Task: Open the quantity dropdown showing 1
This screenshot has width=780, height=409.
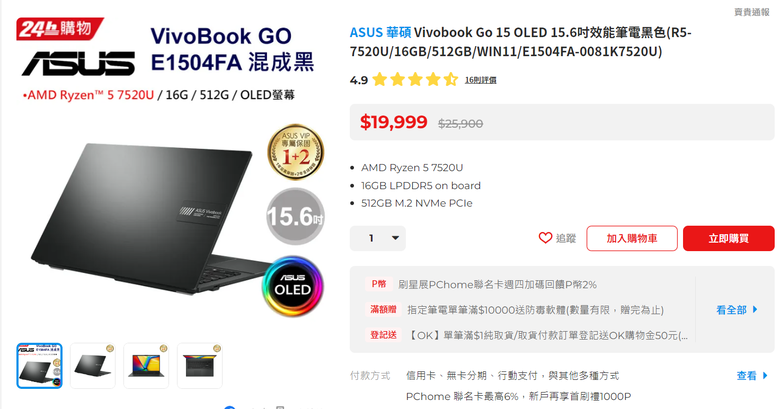Action: (x=378, y=238)
